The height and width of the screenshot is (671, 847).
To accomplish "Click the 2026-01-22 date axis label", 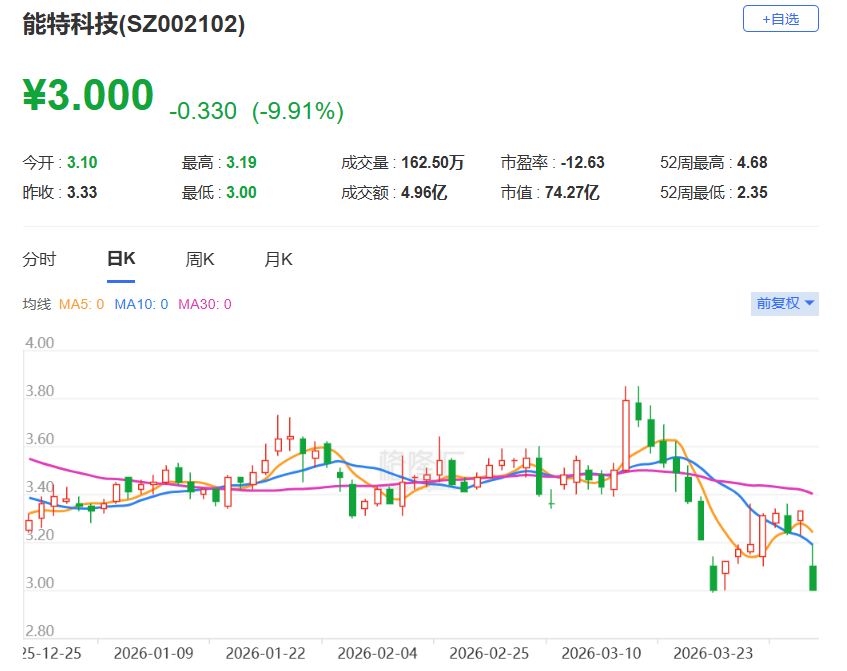I will tap(265, 654).
